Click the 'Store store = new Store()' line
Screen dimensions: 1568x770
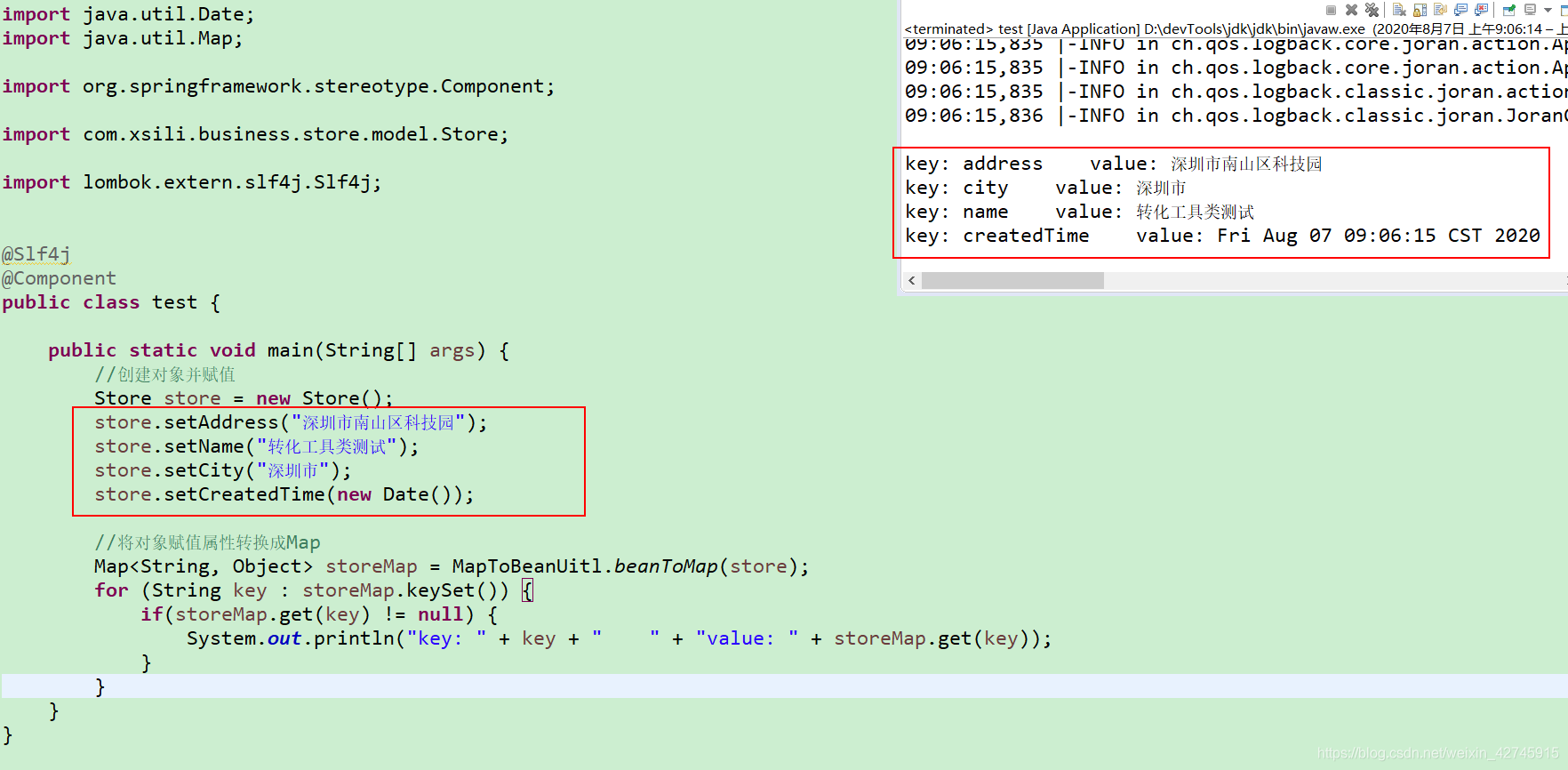click(x=244, y=397)
